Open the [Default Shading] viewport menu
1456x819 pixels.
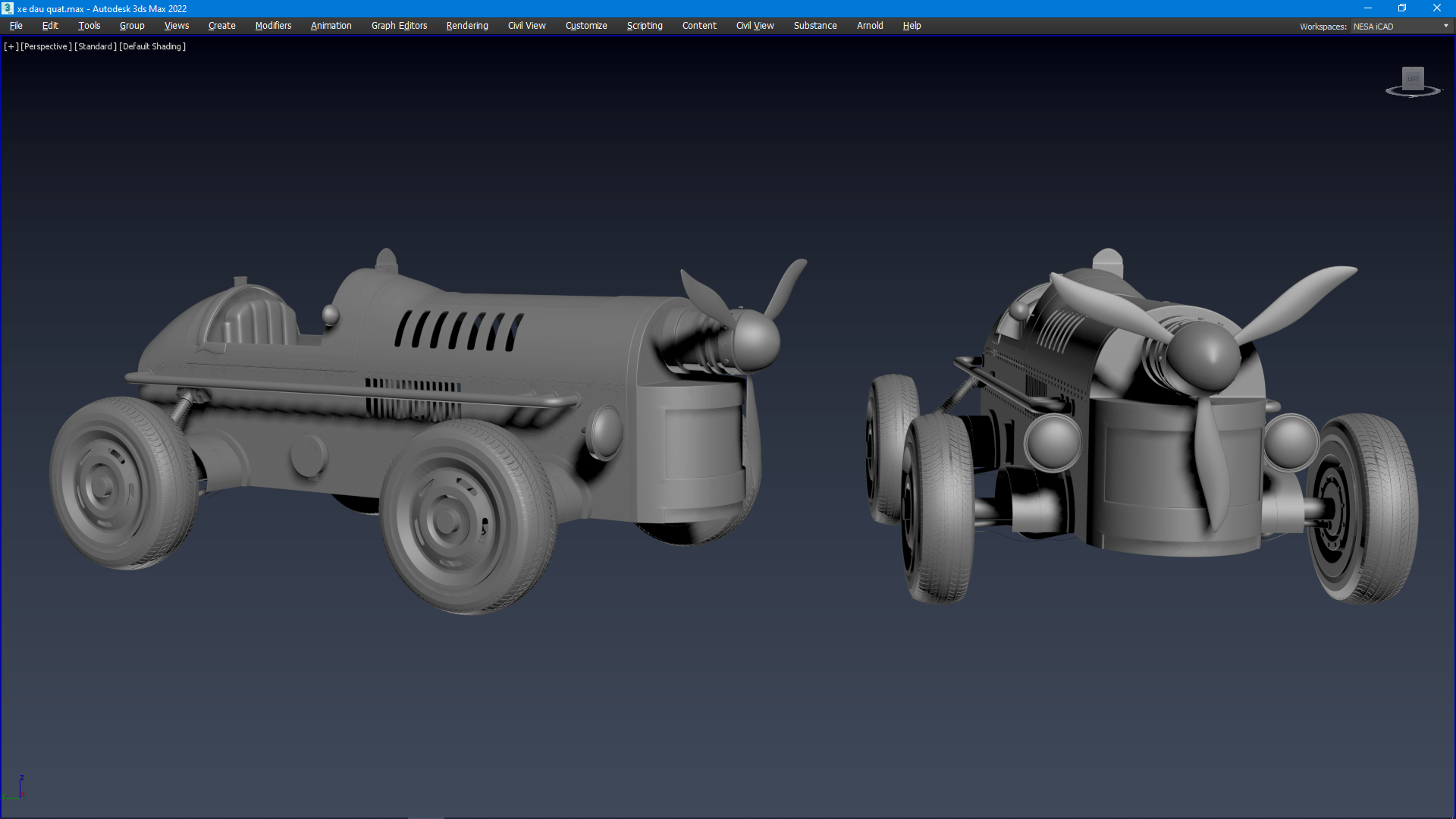pyautogui.click(x=152, y=46)
